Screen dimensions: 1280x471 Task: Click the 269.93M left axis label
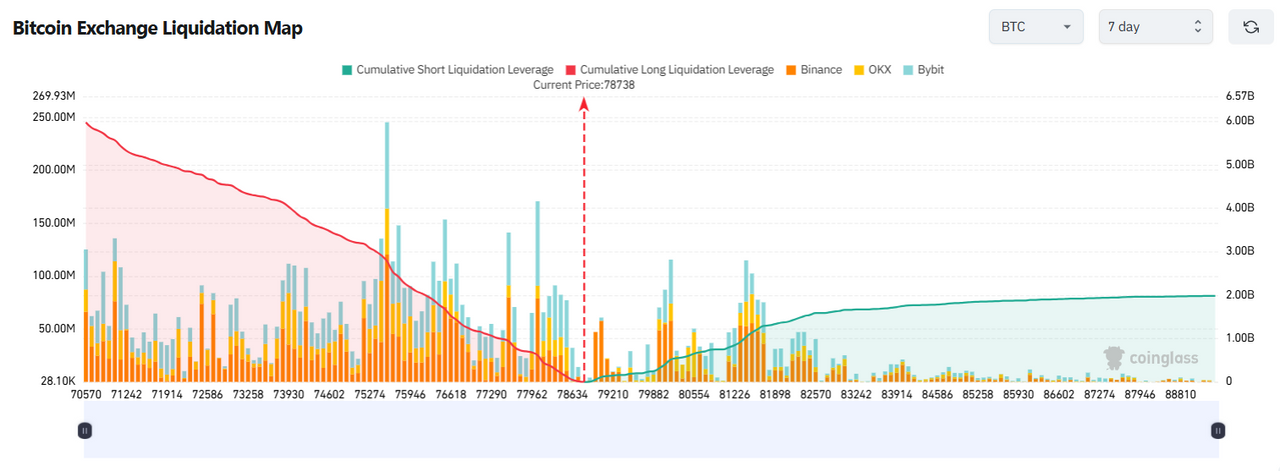pos(55,96)
